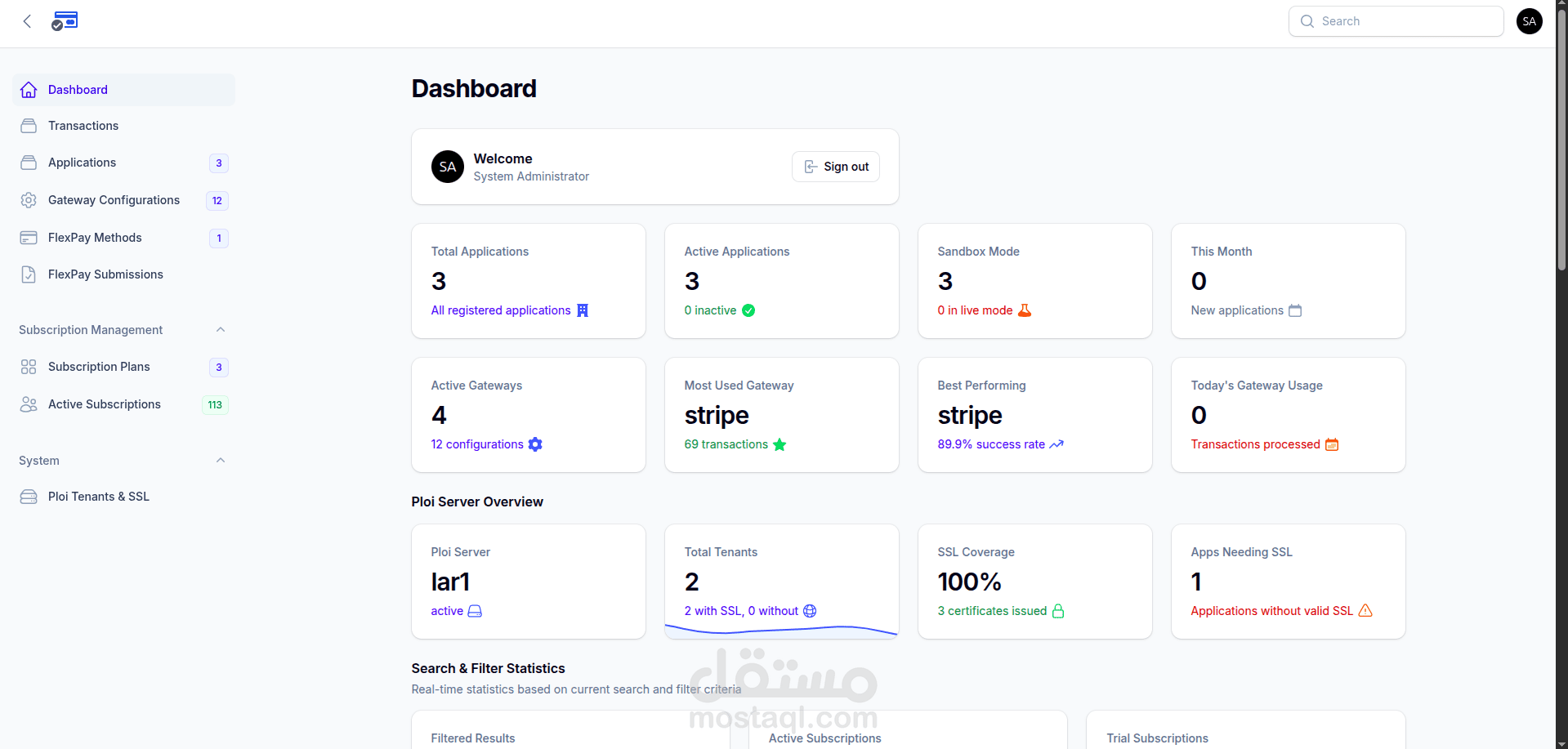Viewport: 1568px width, 749px height.
Task: Collapse the Subscription Management section
Action: 220,329
